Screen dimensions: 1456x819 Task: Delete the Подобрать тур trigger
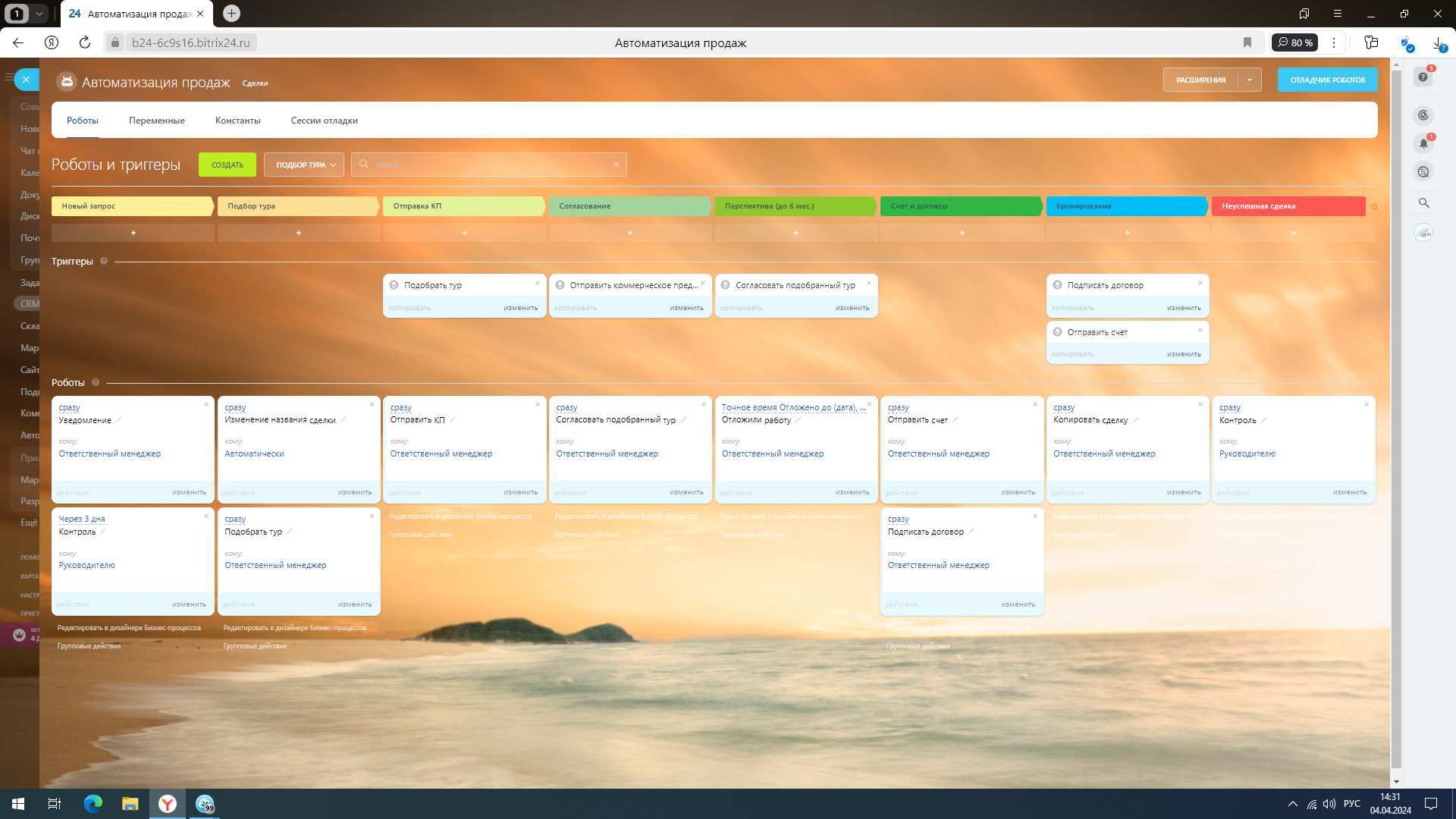click(x=538, y=284)
